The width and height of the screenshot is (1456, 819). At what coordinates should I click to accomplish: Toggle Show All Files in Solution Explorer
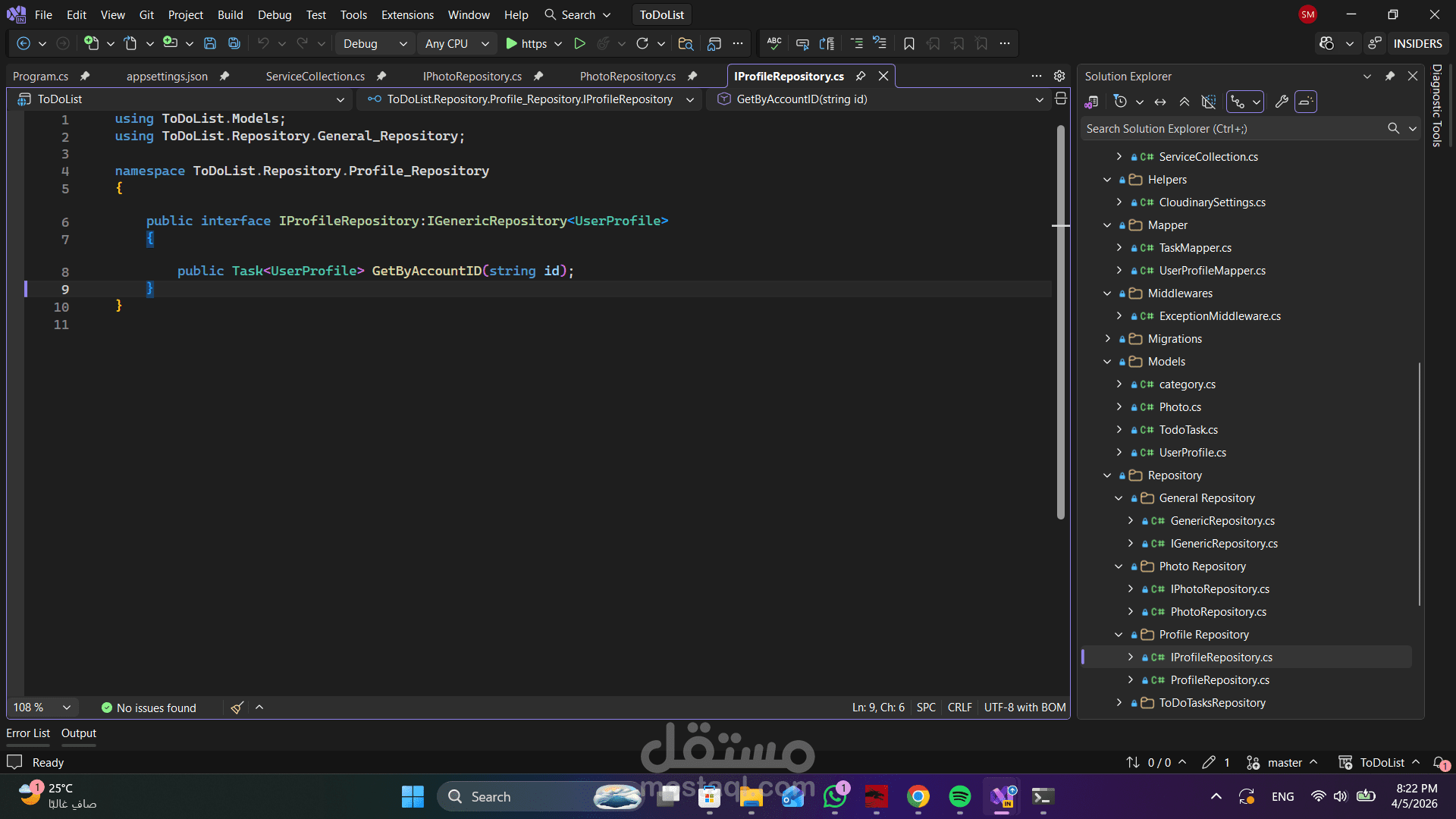pos(1209,102)
